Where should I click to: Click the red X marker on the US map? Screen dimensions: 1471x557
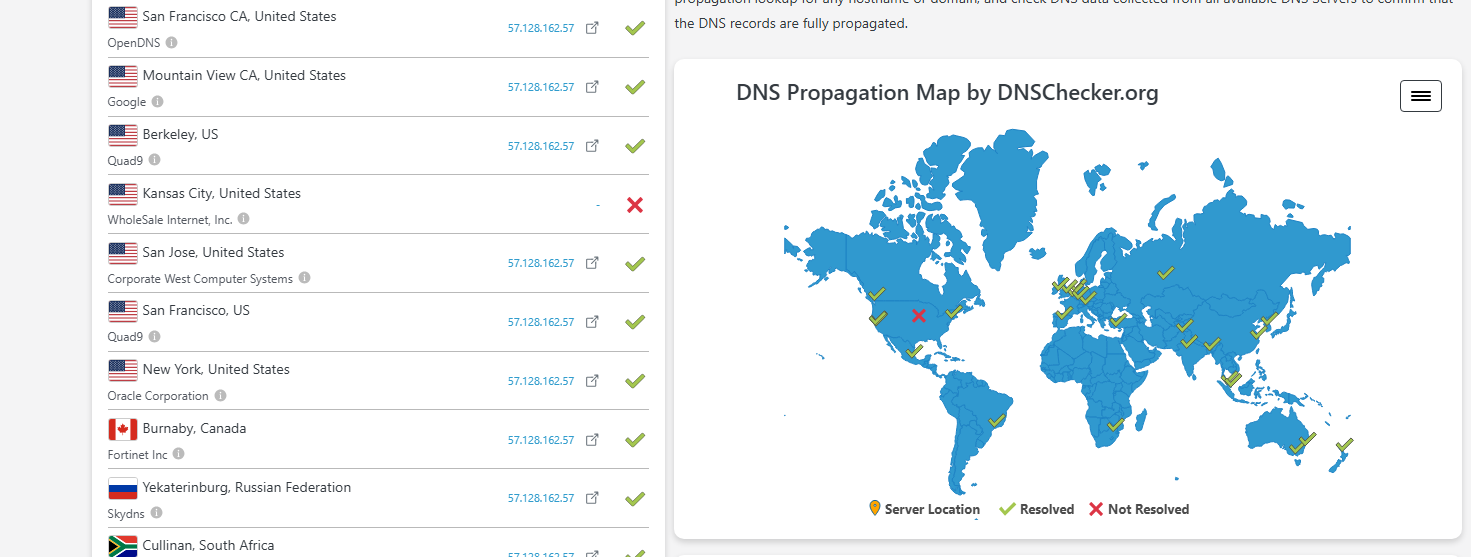pyautogui.click(x=919, y=316)
